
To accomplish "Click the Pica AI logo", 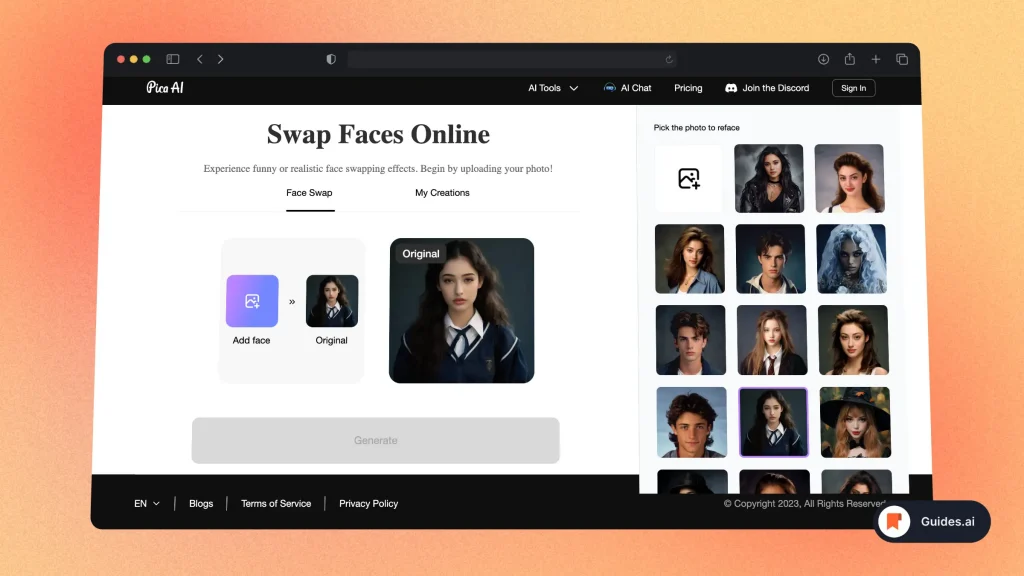I will (x=165, y=88).
